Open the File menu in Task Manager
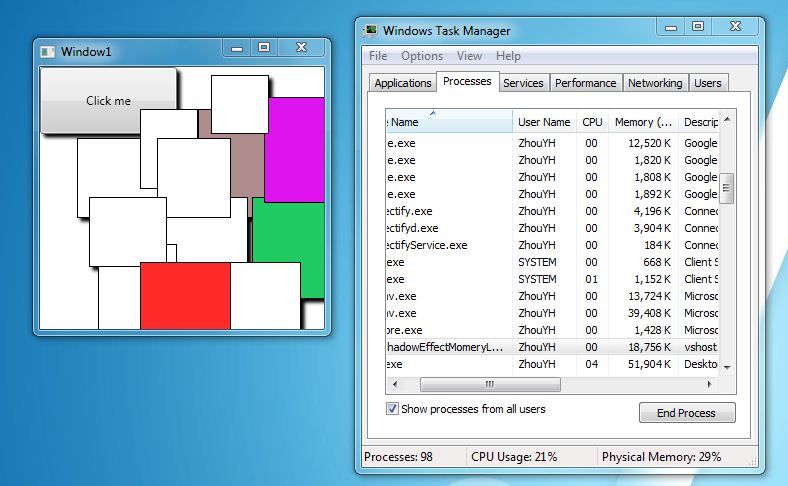Screen dimensions: 788x486 click(378, 56)
